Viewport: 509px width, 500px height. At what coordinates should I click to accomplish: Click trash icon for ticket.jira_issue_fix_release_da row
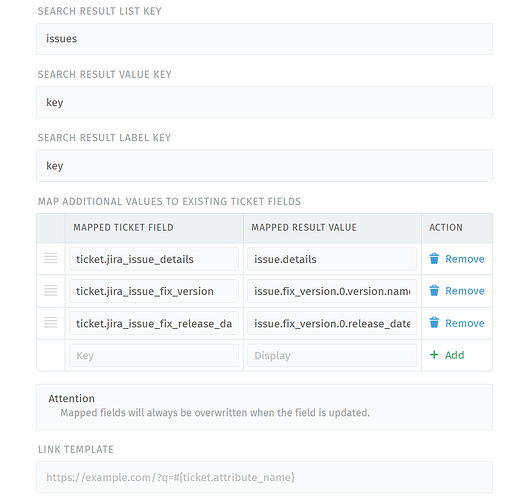(434, 323)
